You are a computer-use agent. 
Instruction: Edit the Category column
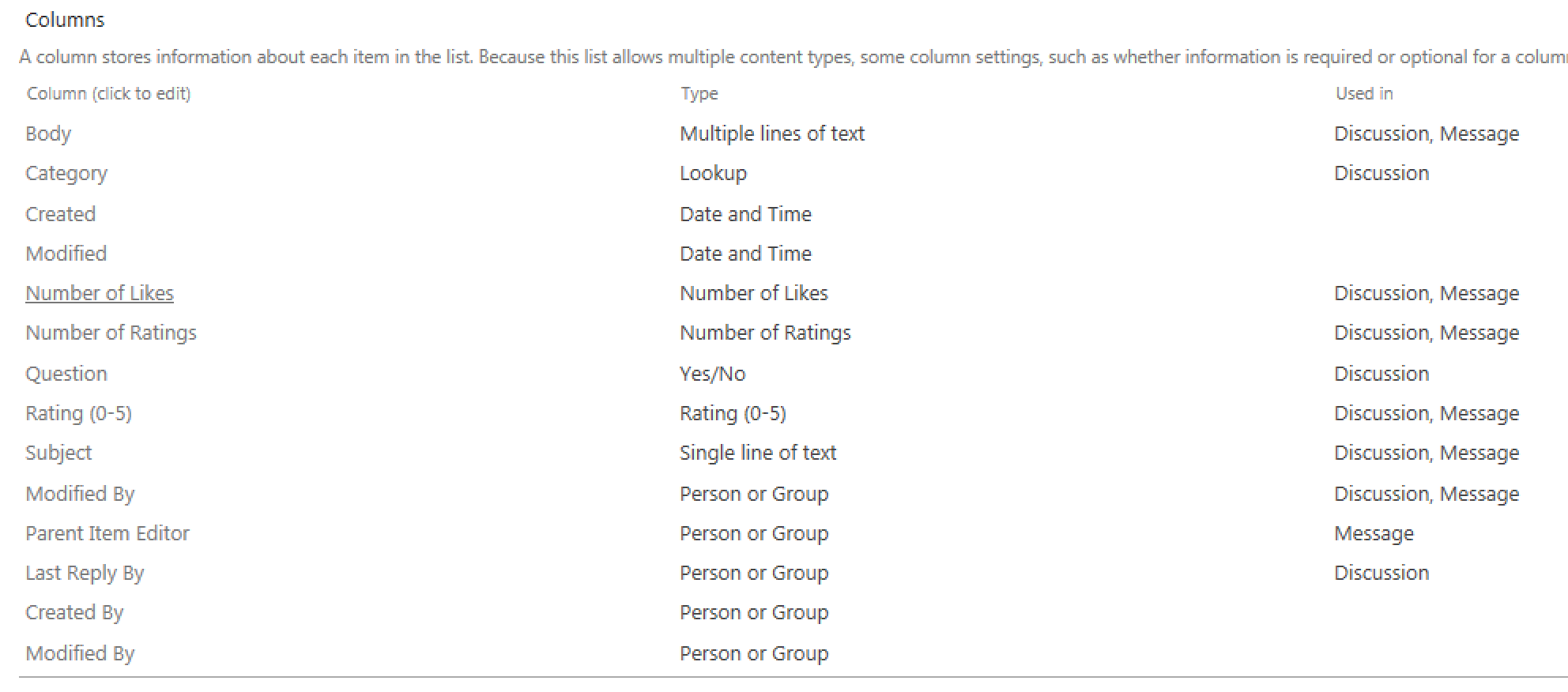(66, 173)
